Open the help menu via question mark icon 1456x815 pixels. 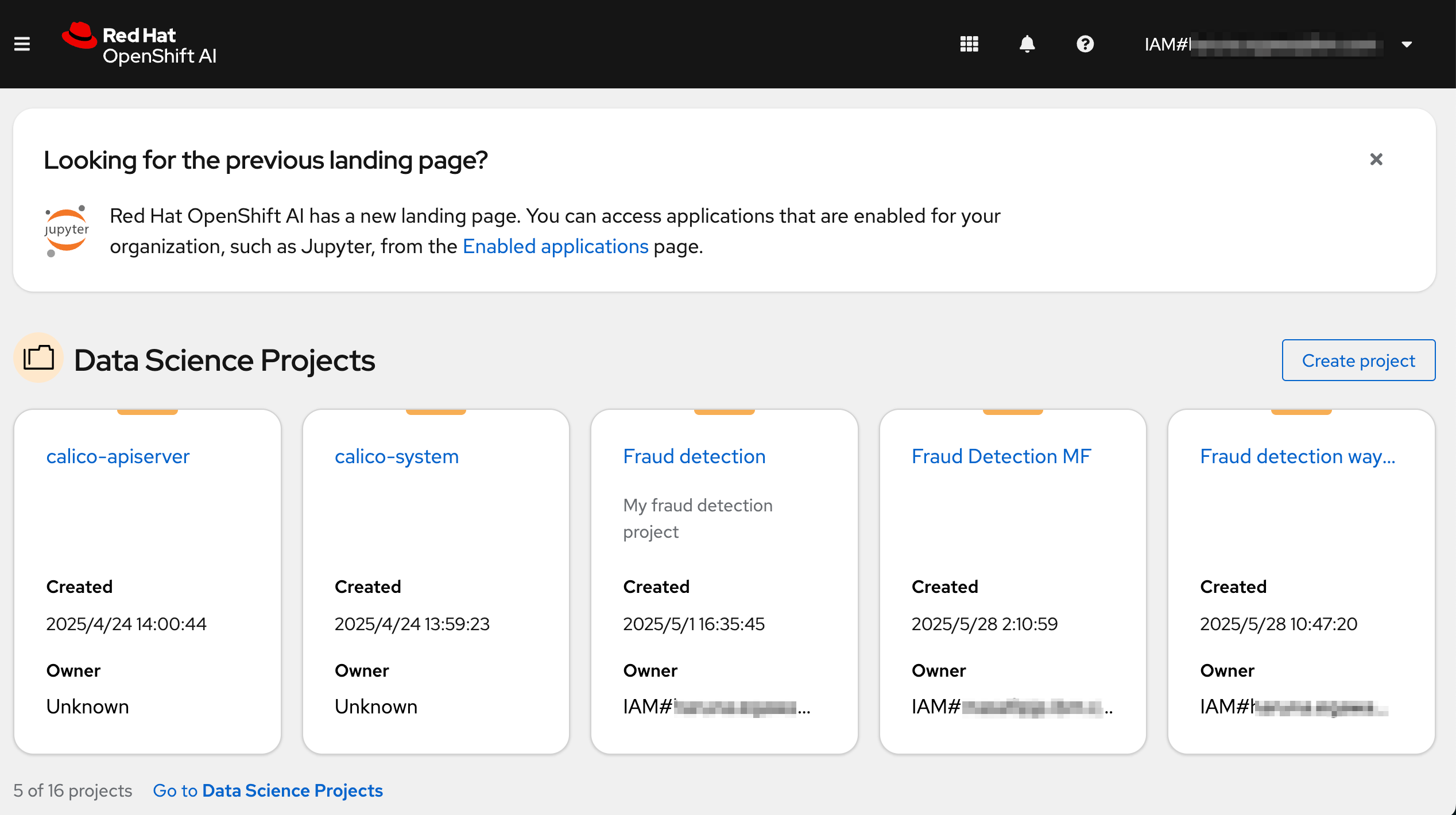tap(1085, 44)
